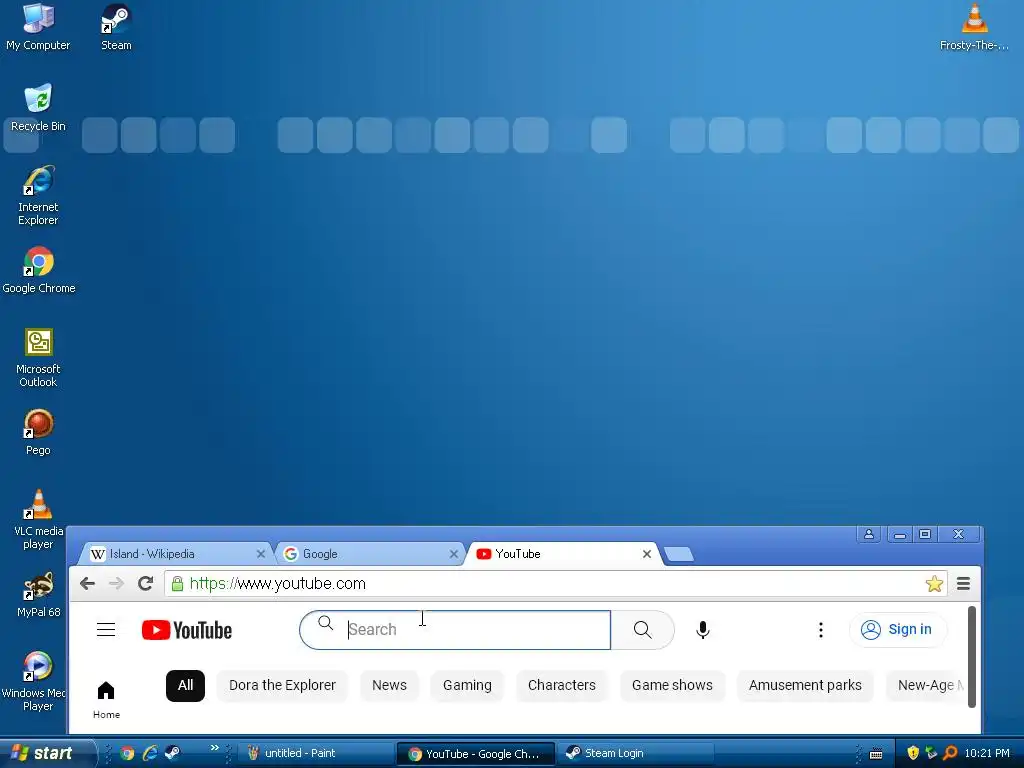
Task: Filter by News chip
Action: pyautogui.click(x=389, y=685)
